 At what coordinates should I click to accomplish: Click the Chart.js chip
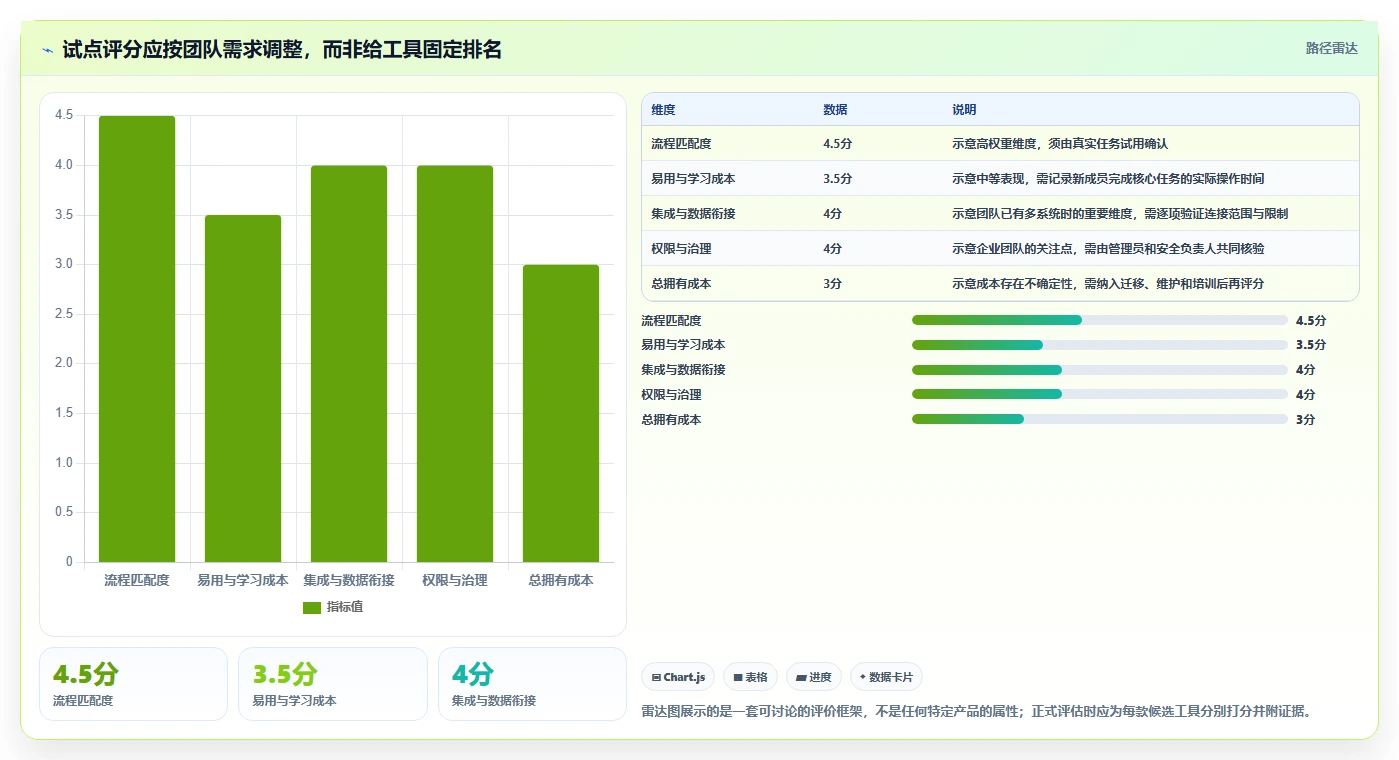click(x=678, y=677)
